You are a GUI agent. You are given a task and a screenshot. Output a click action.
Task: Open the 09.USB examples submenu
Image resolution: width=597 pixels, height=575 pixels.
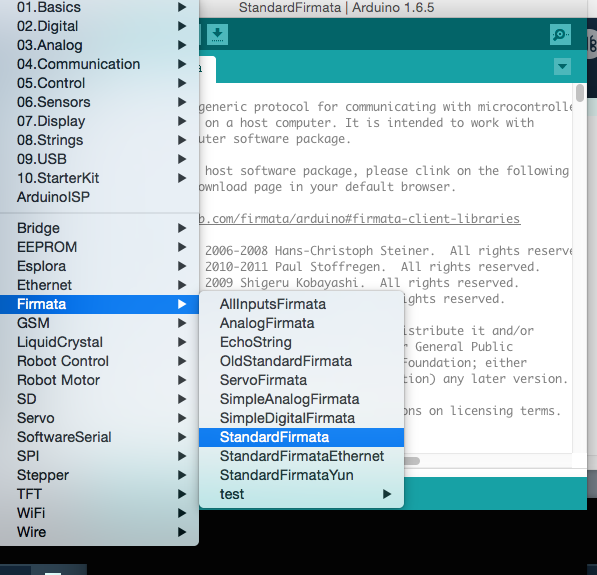99,160
